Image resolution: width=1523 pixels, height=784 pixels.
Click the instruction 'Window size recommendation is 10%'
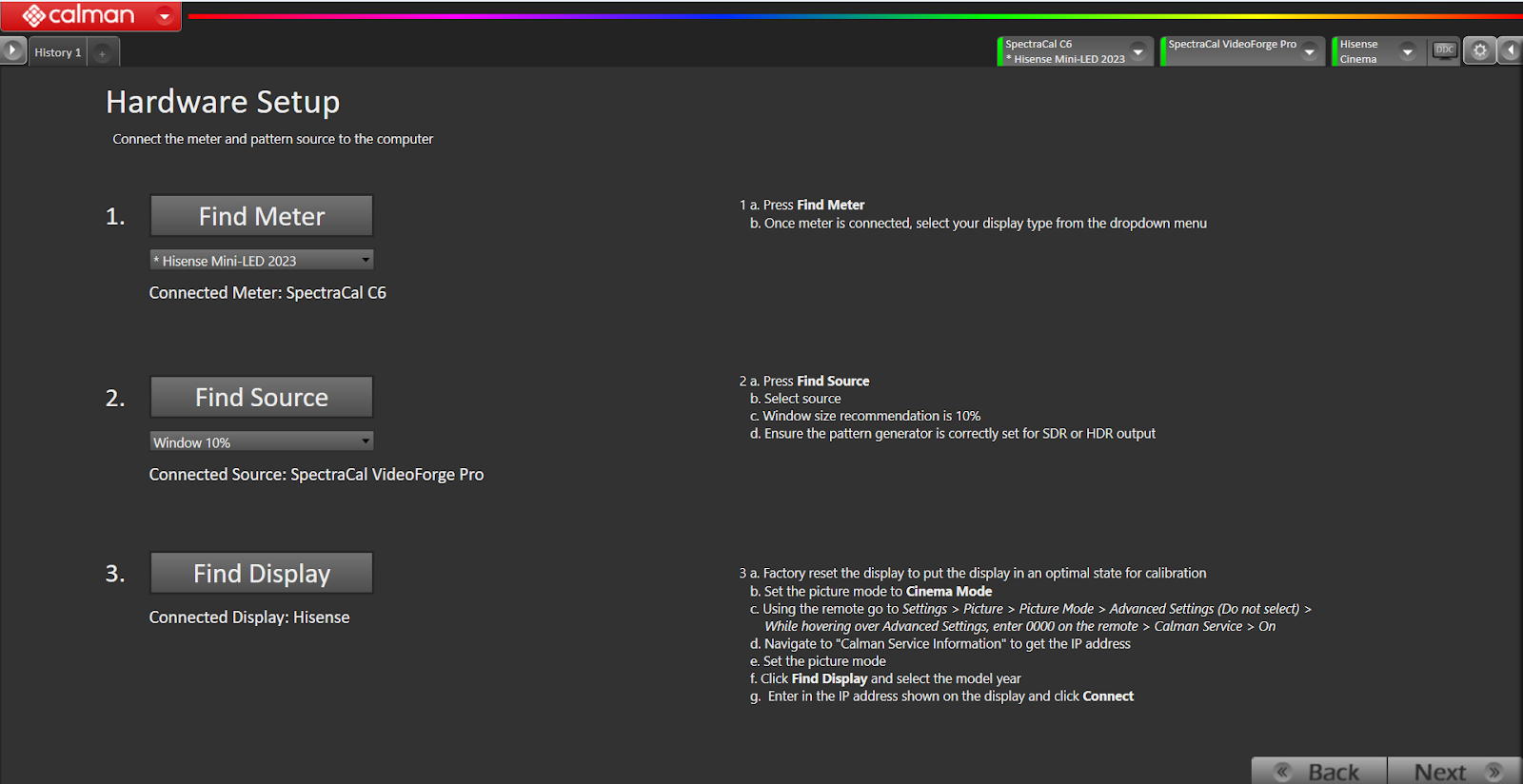click(865, 416)
